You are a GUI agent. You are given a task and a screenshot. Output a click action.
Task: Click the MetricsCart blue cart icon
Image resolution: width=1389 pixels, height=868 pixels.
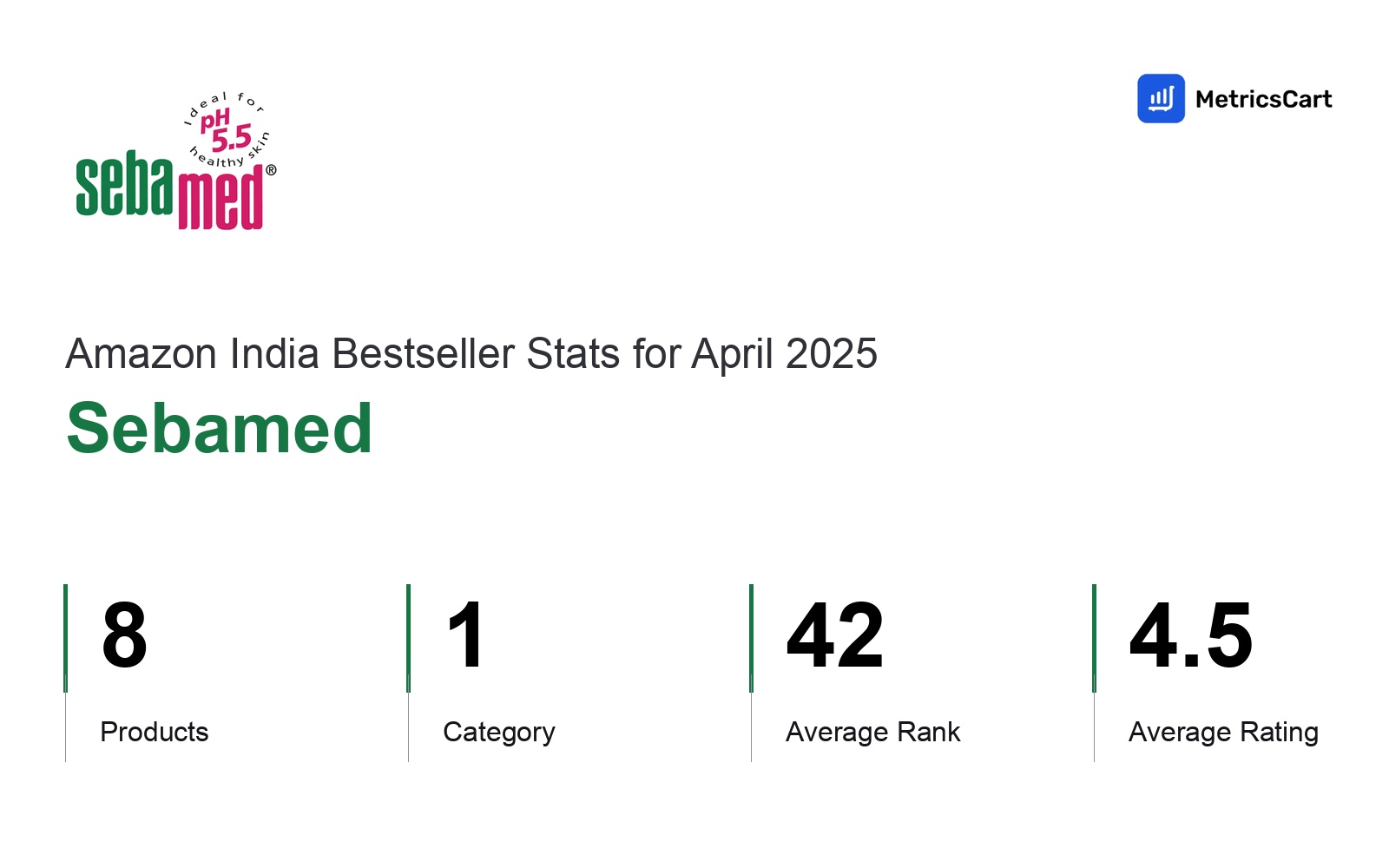pos(1161,98)
